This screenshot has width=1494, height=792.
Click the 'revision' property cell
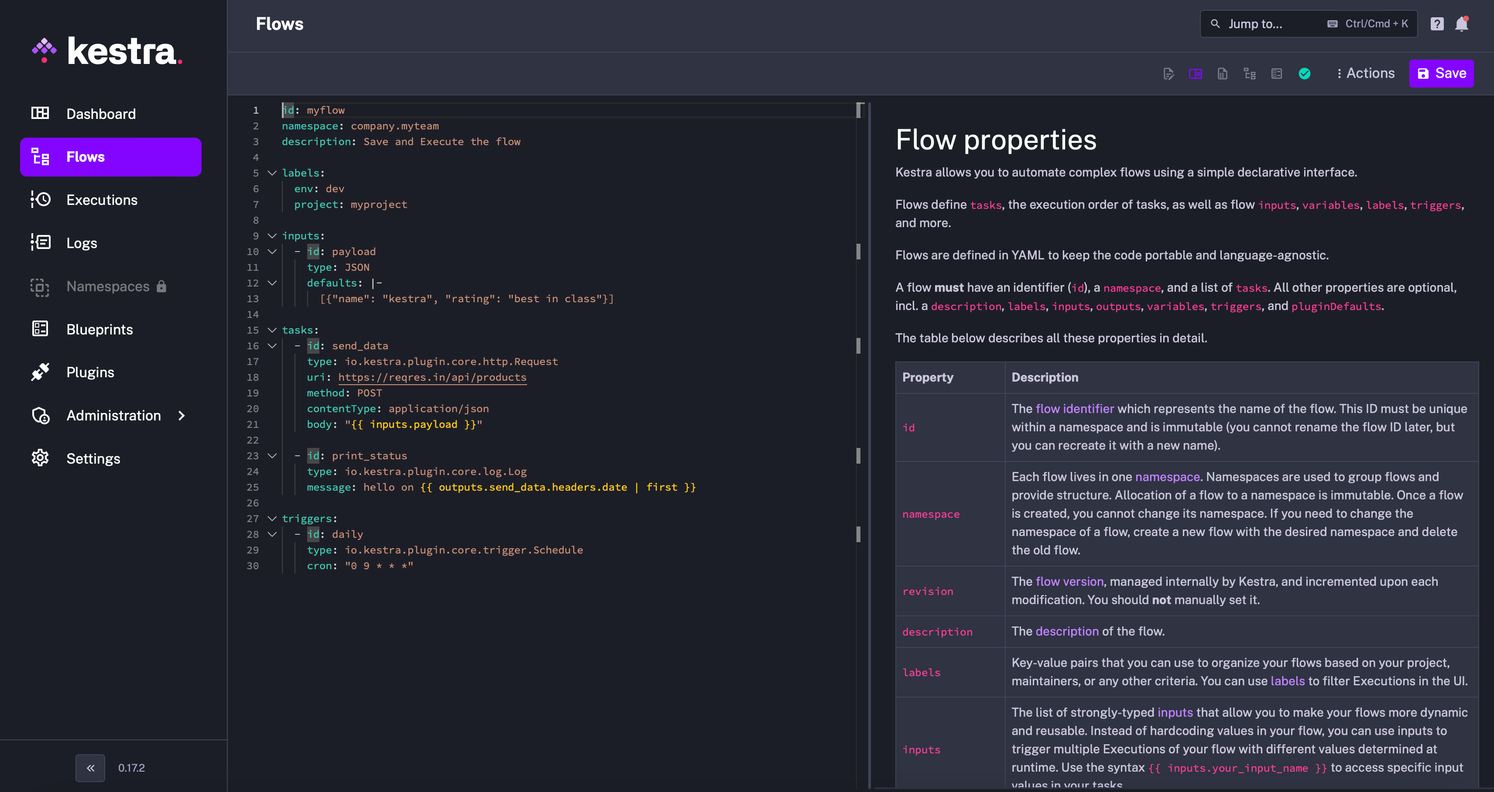[x=950, y=591]
